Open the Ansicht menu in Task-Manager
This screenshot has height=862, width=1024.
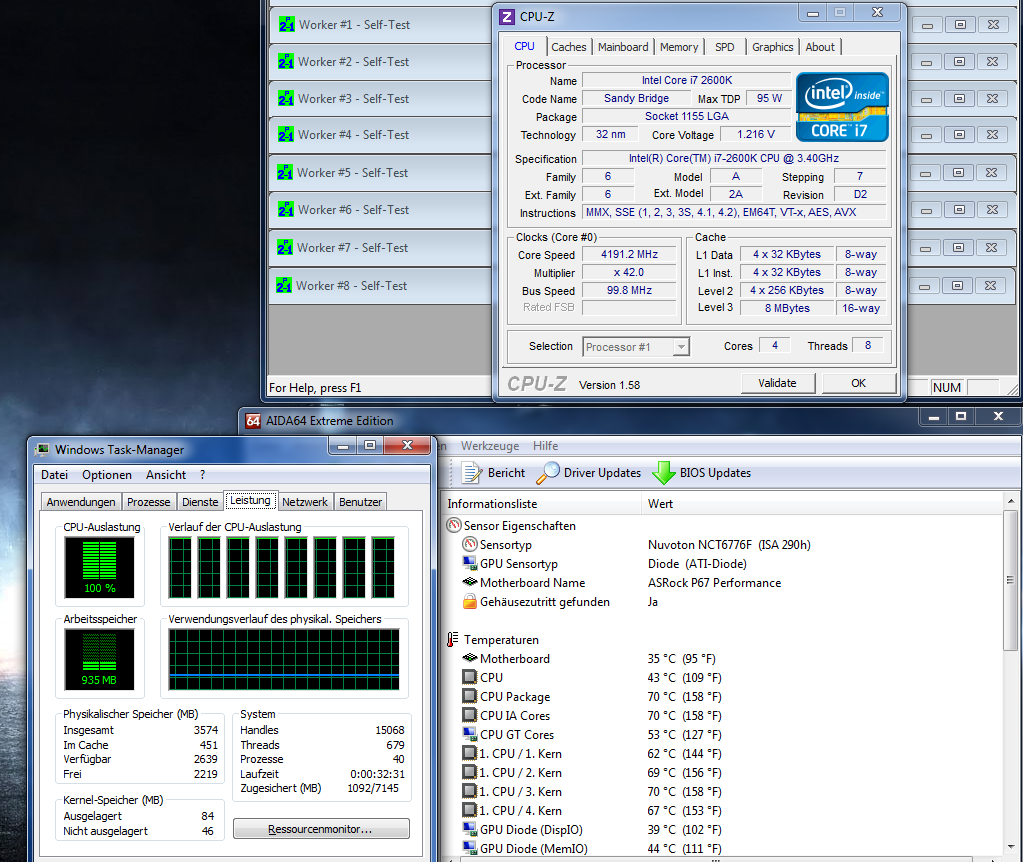[x=166, y=475]
